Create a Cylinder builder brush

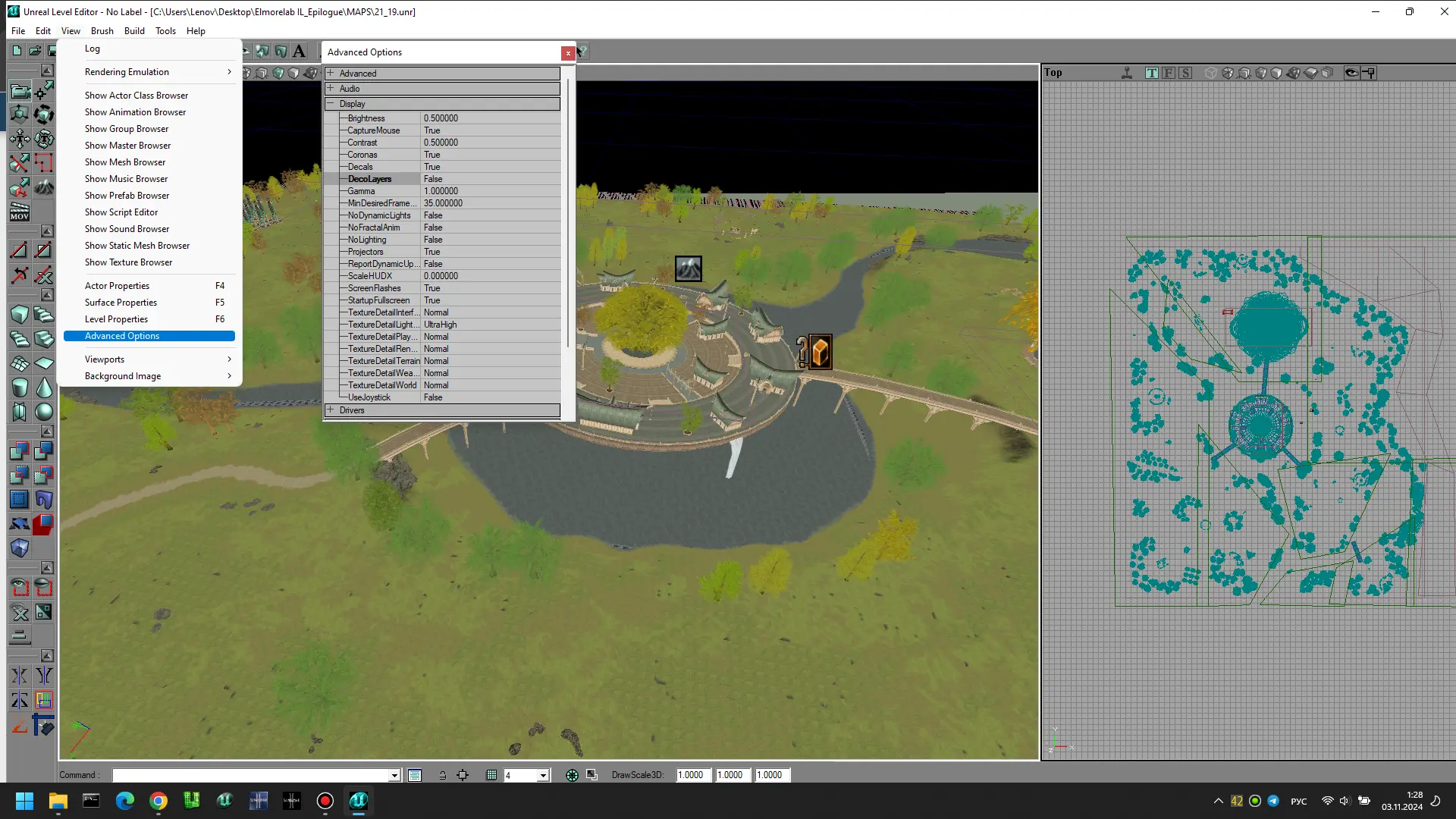point(20,388)
